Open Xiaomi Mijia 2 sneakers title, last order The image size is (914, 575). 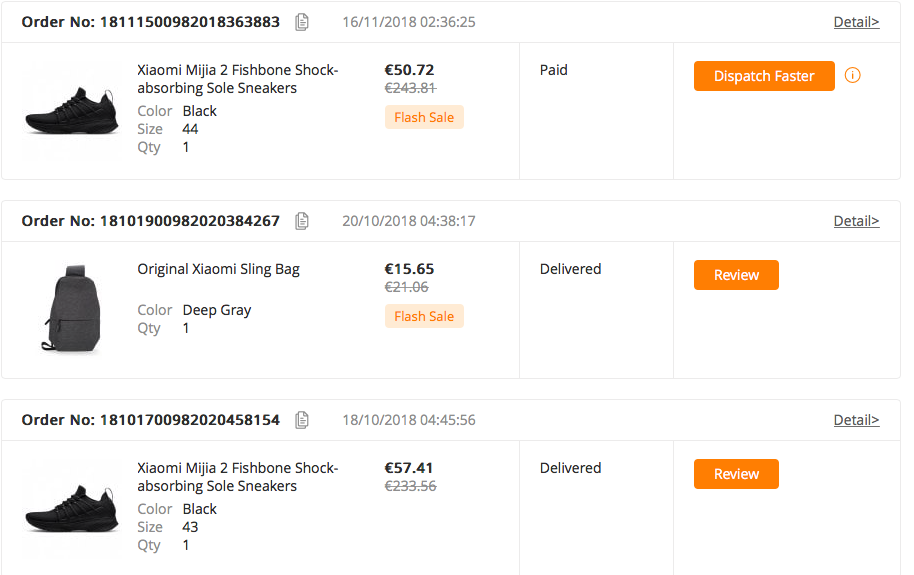tap(238, 477)
